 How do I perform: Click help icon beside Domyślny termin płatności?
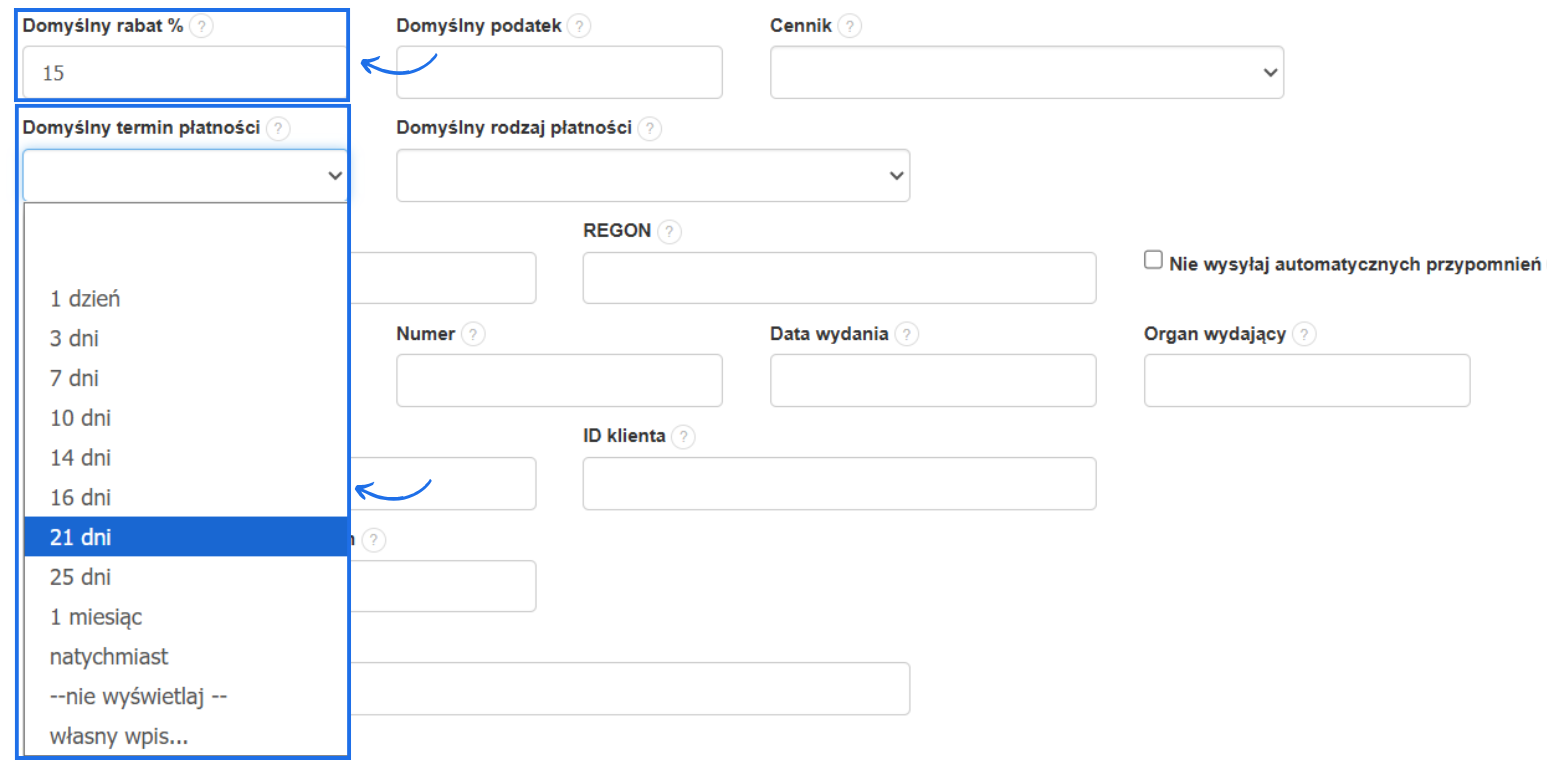279,129
